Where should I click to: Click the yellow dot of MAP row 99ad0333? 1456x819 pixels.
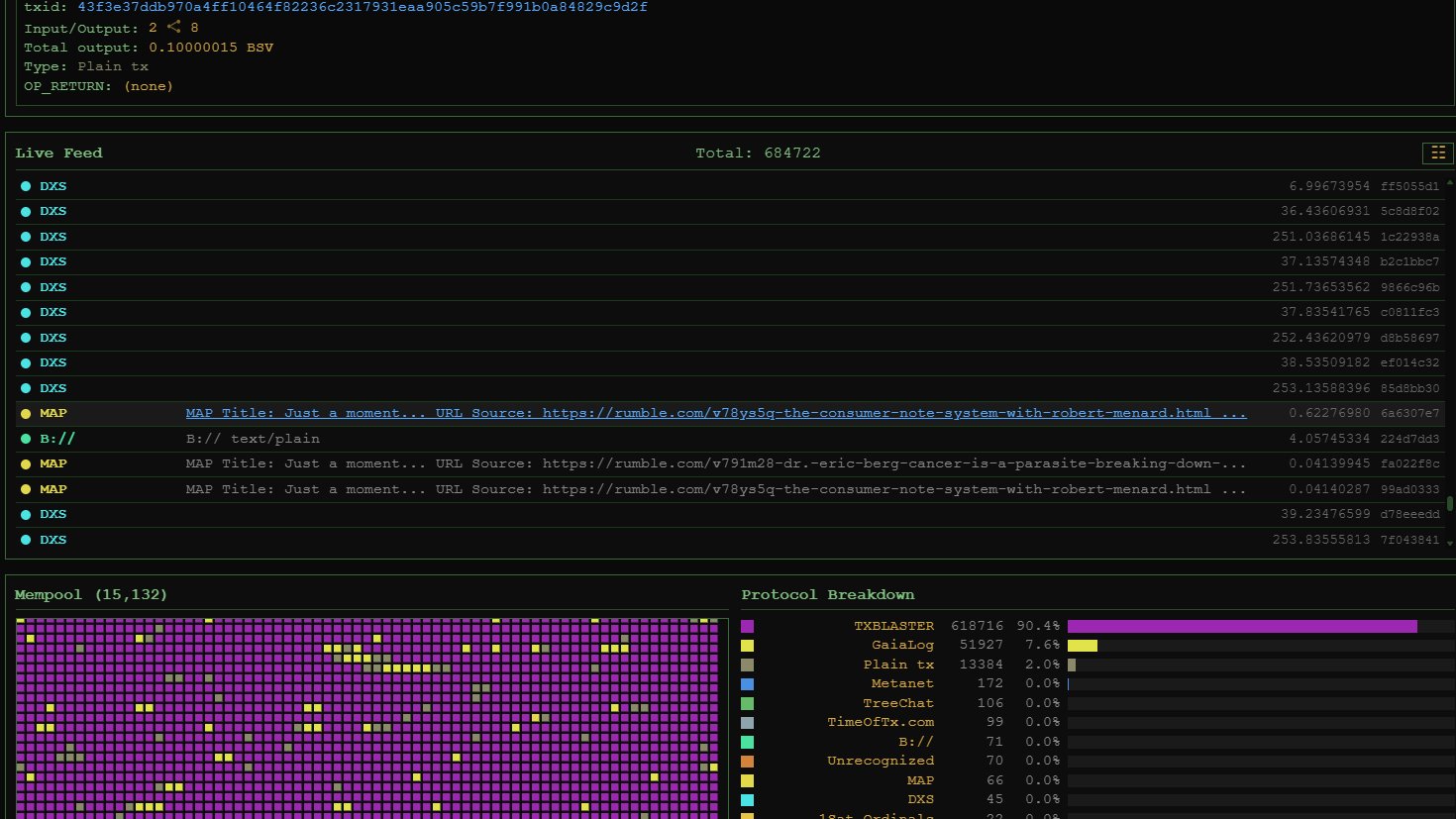(x=26, y=489)
